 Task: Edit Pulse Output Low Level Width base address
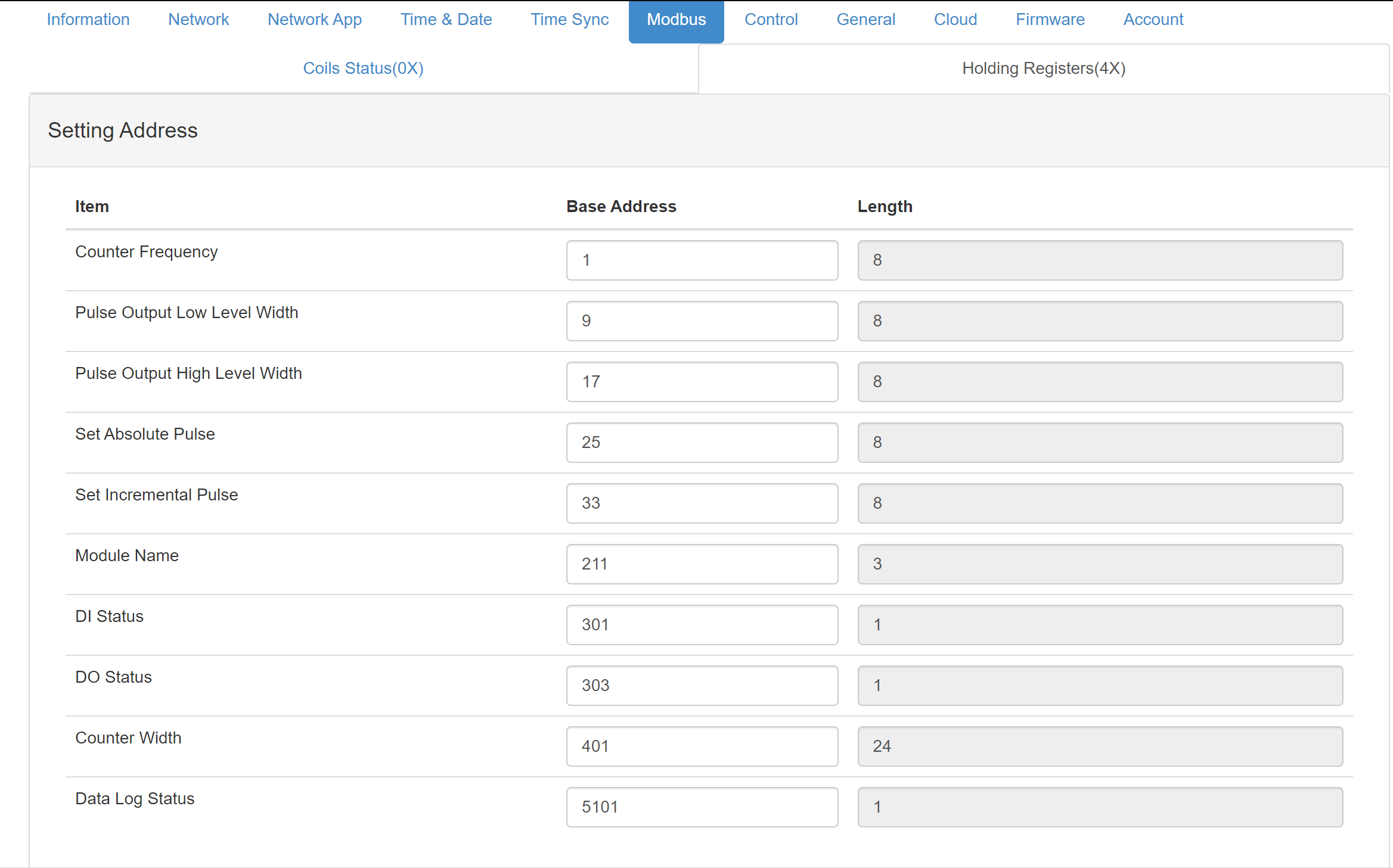pos(702,321)
